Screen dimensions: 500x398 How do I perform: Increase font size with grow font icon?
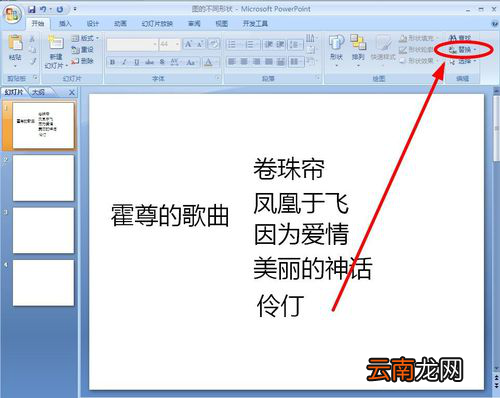[188, 44]
